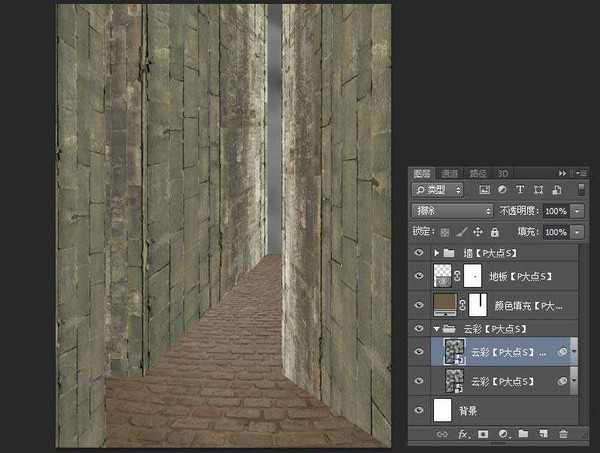
Task: Select the 背景 layer thumbnail
Action: (443, 409)
